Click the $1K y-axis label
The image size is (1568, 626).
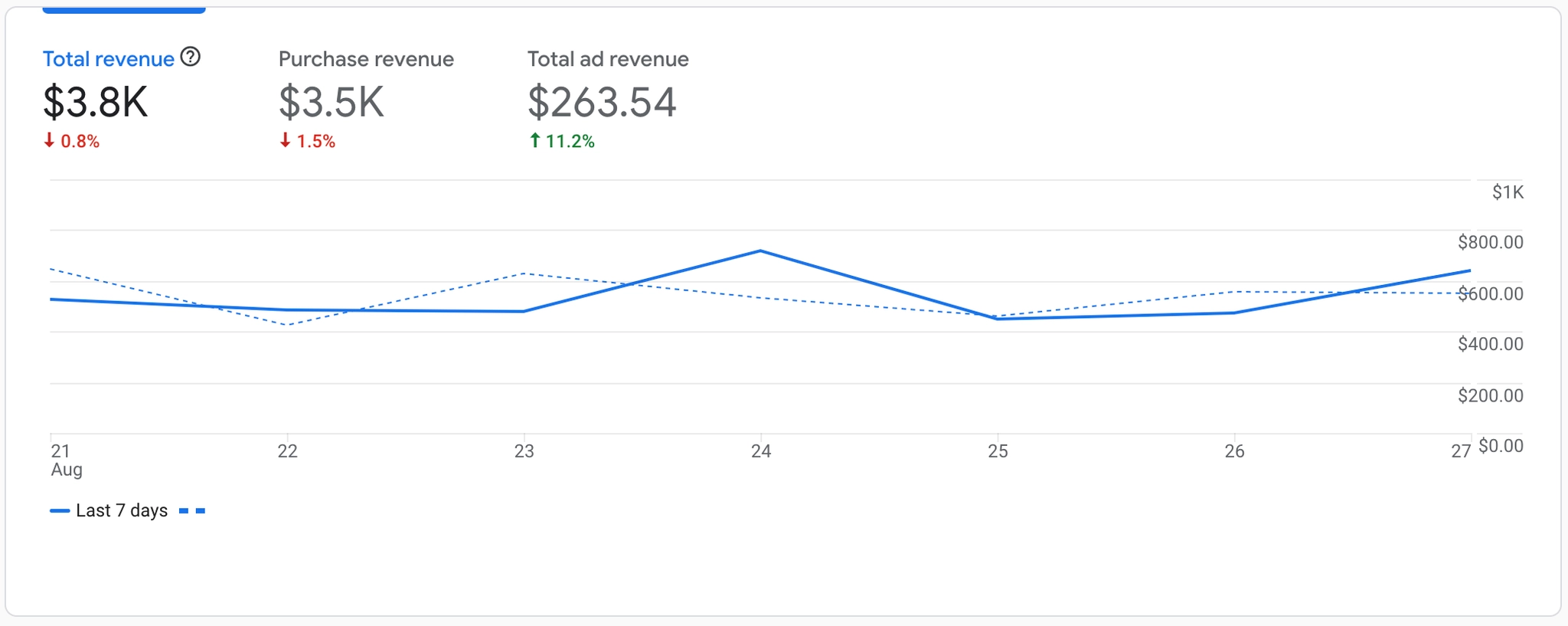[1508, 192]
